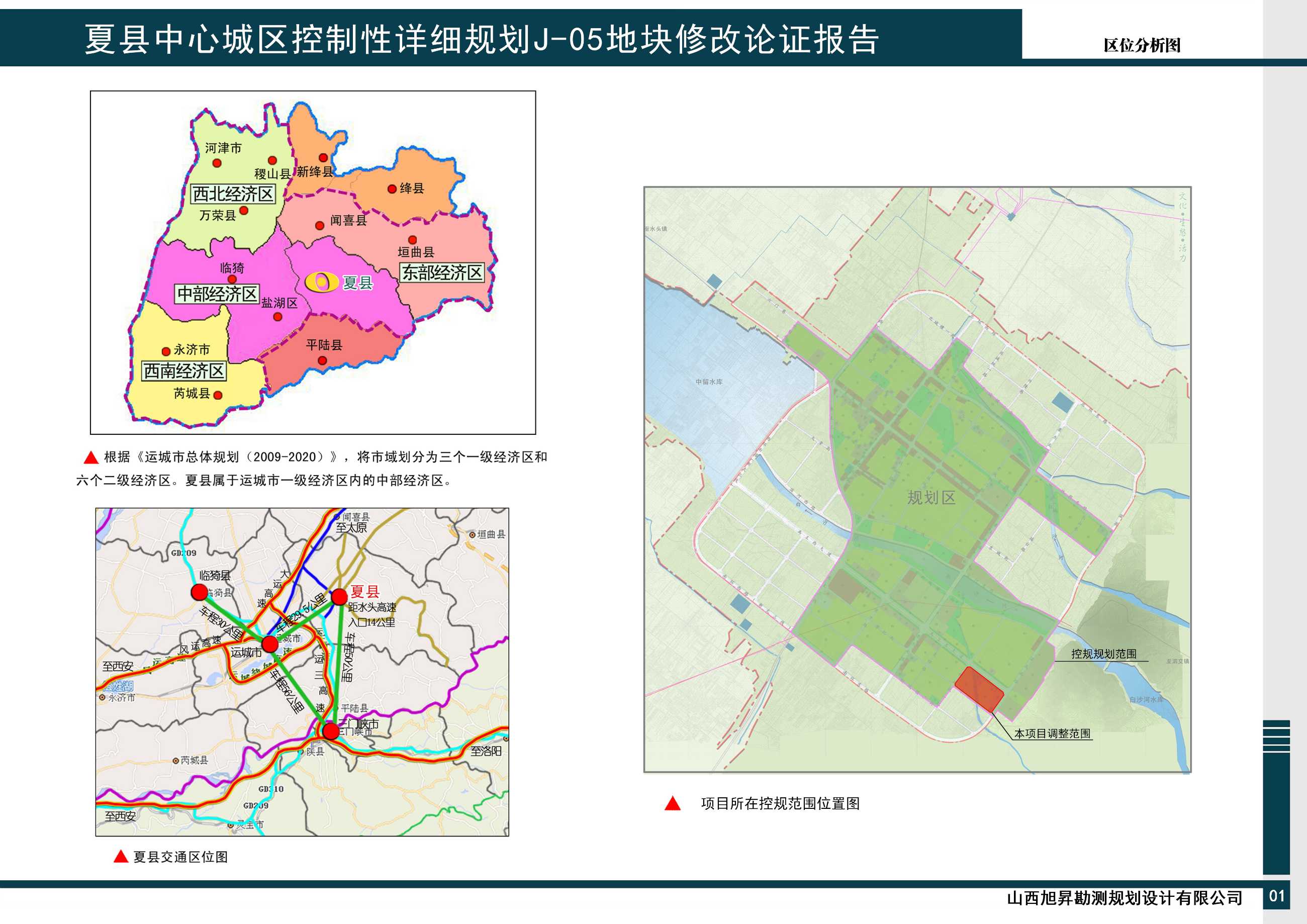Click the red dot beside 绛县

coord(392,189)
